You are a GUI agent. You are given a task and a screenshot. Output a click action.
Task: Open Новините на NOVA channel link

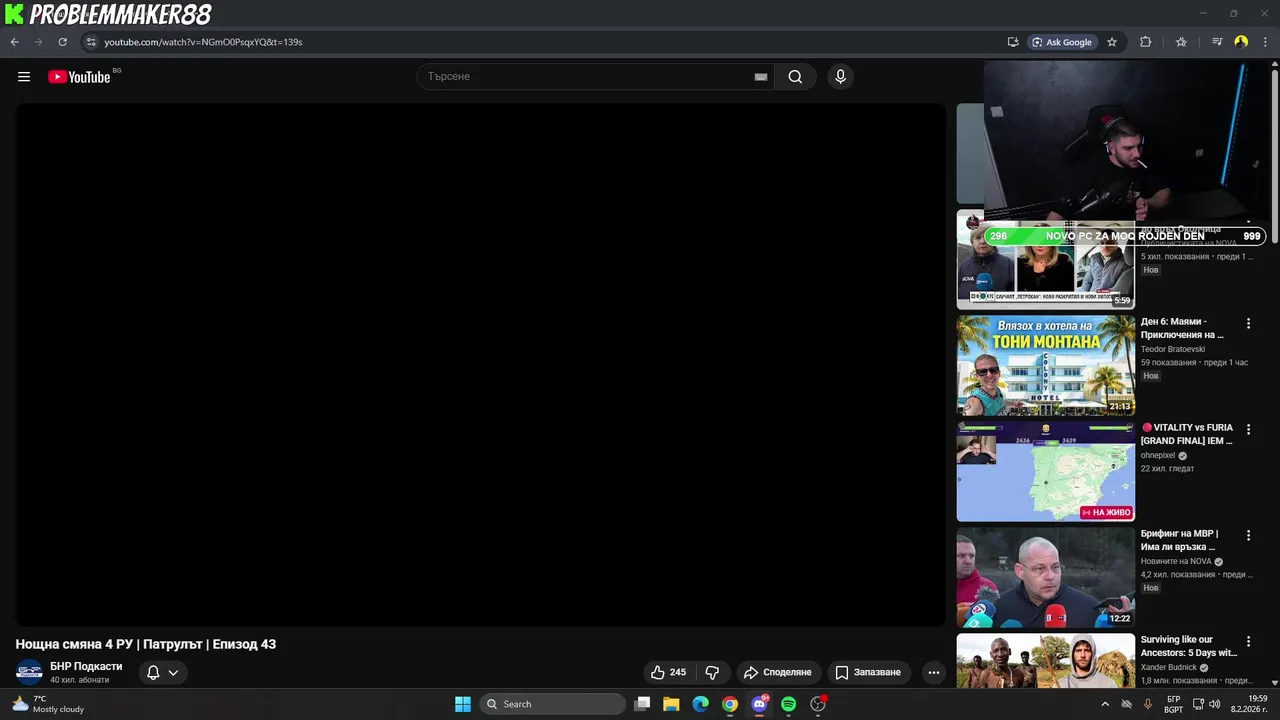point(1176,561)
